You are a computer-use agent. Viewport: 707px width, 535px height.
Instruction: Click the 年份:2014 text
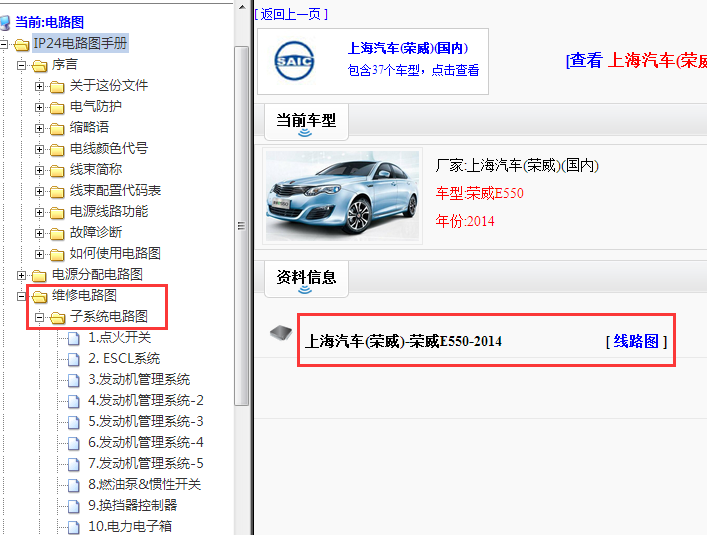(x=465, y=221)
